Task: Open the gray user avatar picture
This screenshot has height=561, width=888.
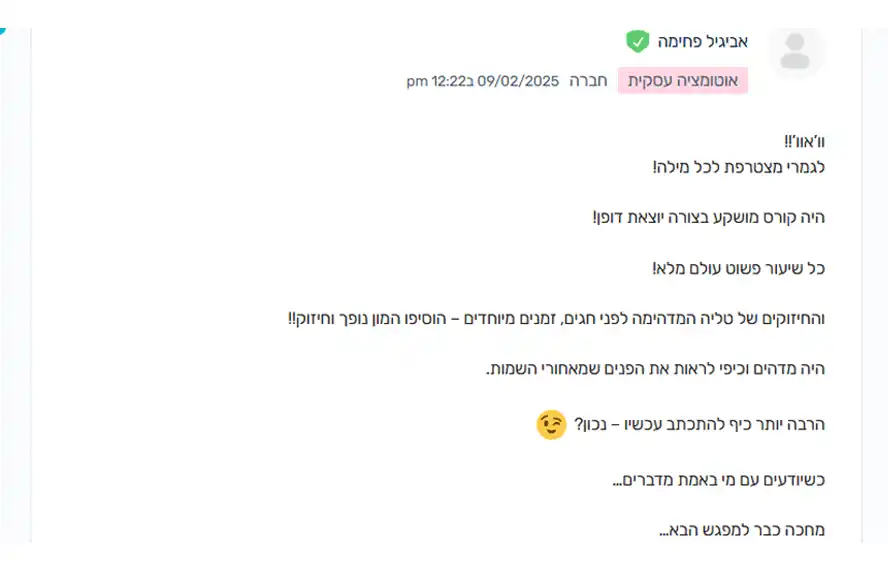Action: pos(795,50)
